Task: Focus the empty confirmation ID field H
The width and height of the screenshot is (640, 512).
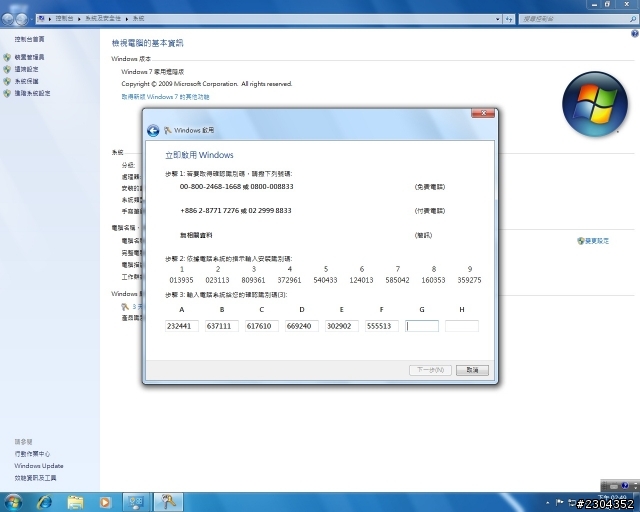Action: (x=462, y=326)
